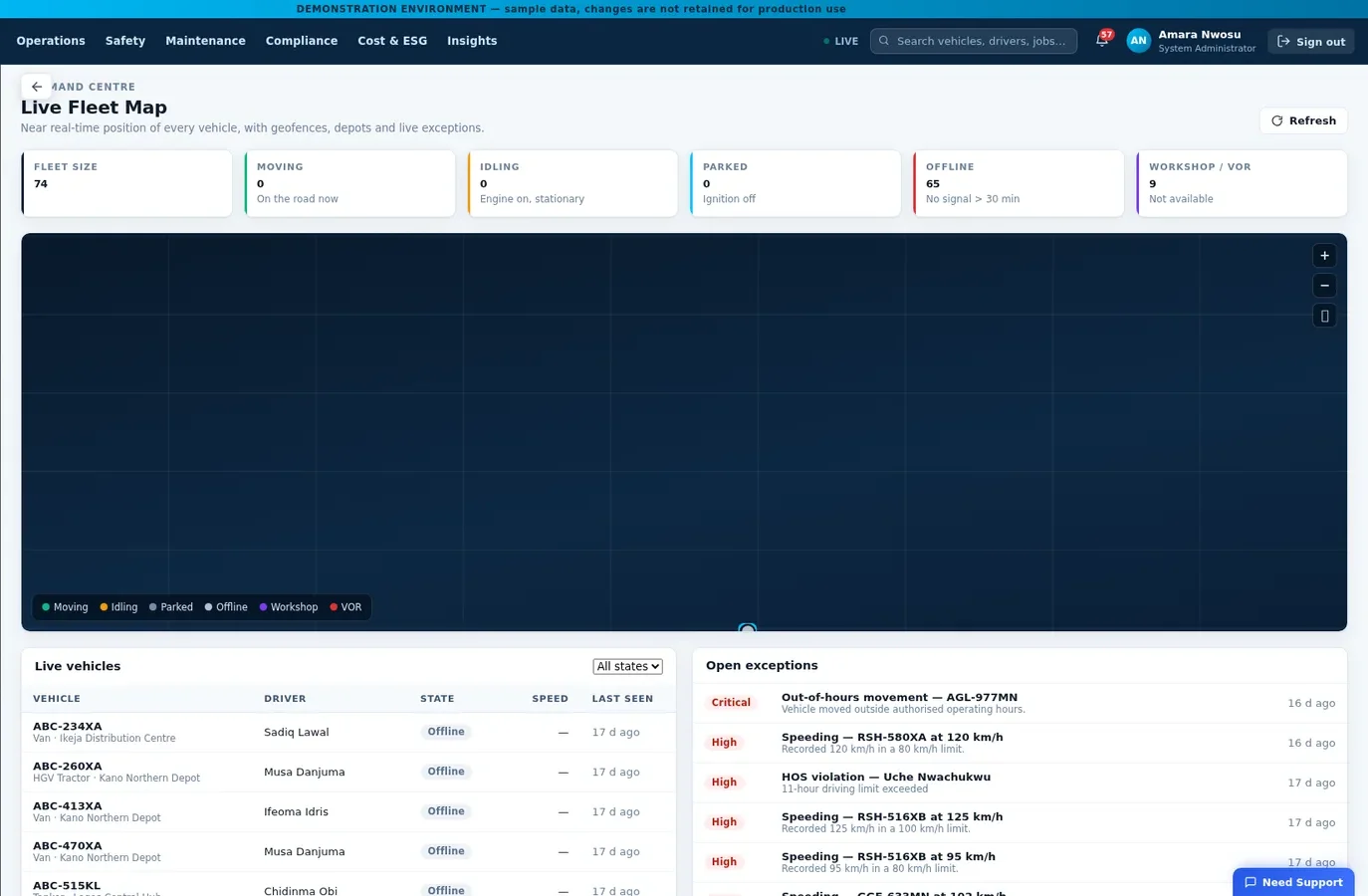Click the Offline legend label
The image size is (1368, 896).
pos(232,607)
